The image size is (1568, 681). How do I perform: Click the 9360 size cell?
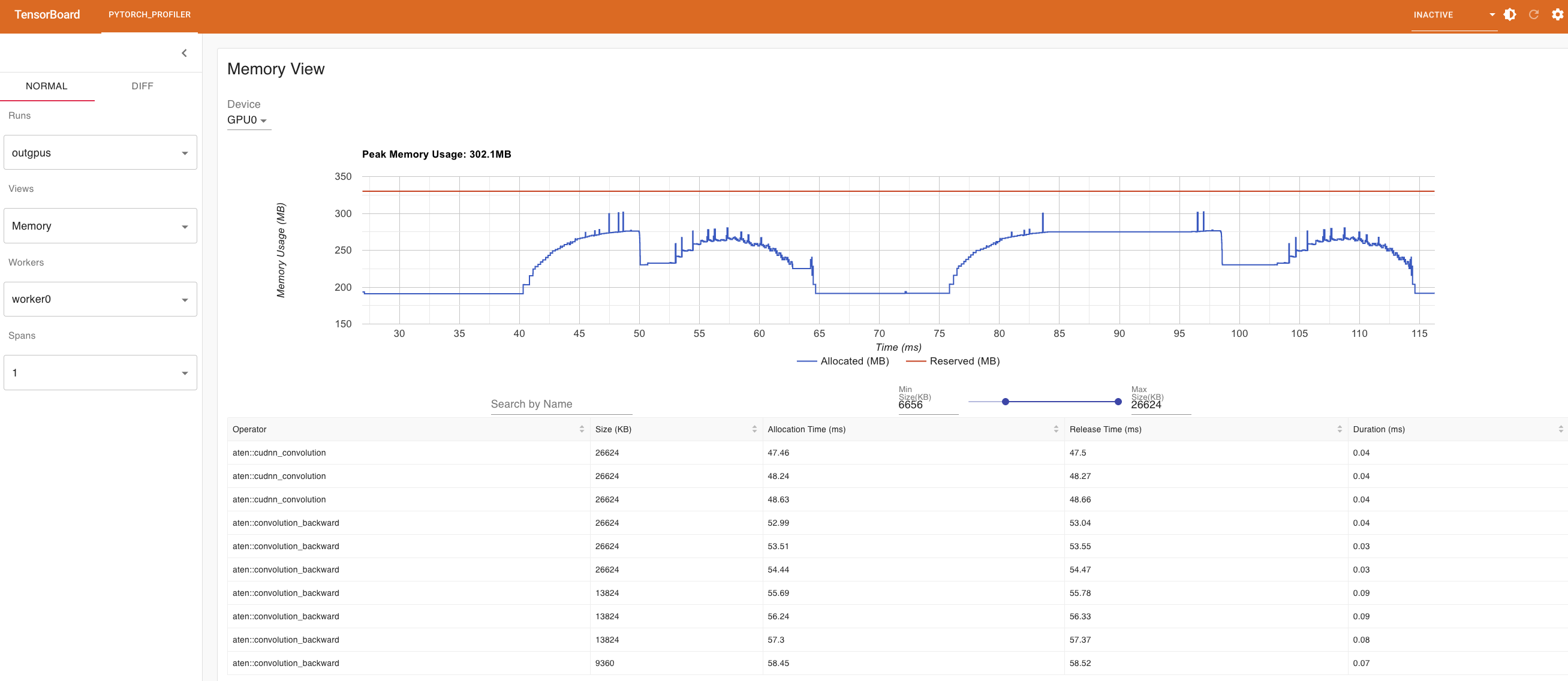676,663
